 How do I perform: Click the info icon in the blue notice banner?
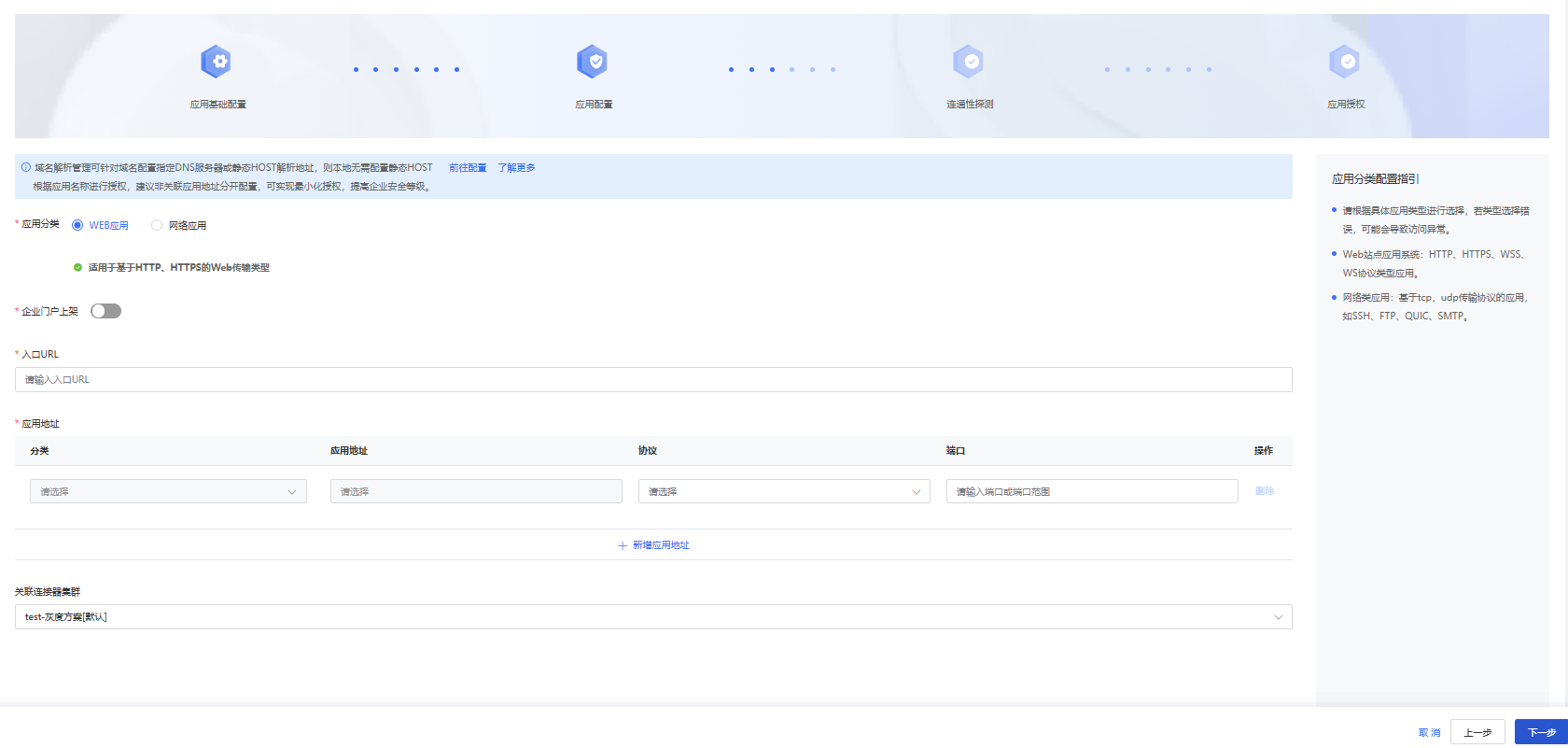click(x=26, y=167)
